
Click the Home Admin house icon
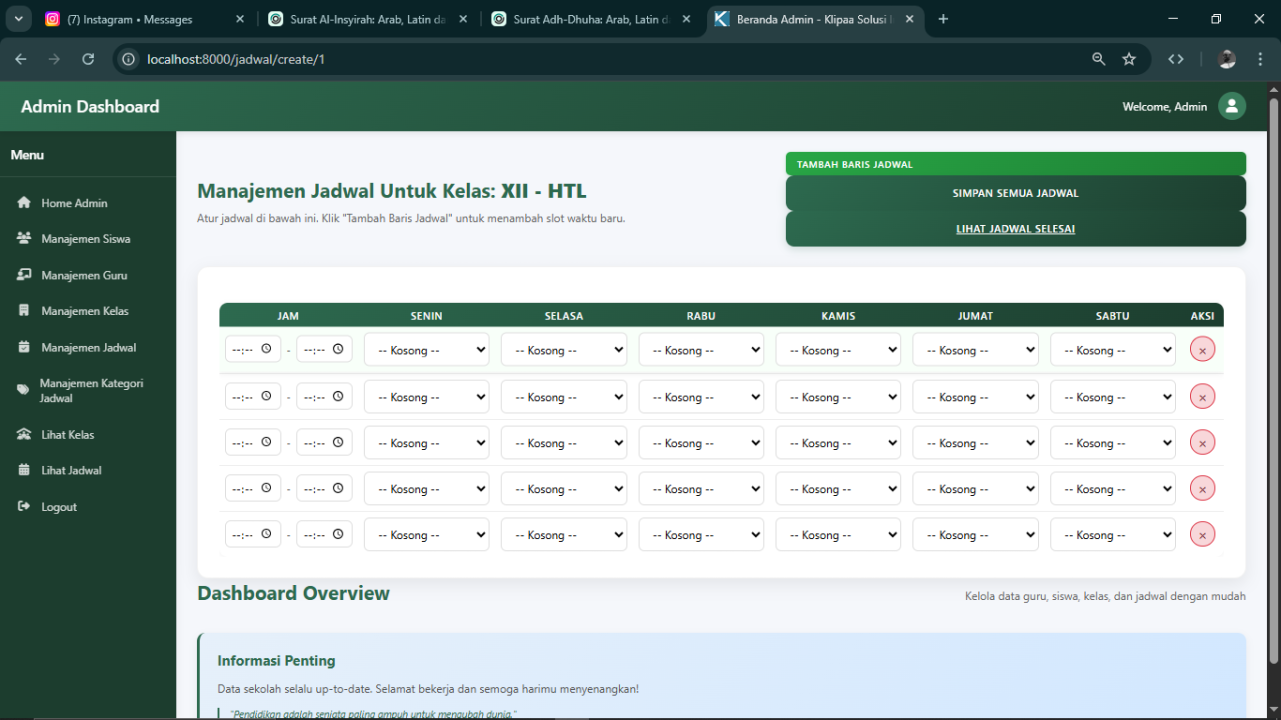click(24, 203)
